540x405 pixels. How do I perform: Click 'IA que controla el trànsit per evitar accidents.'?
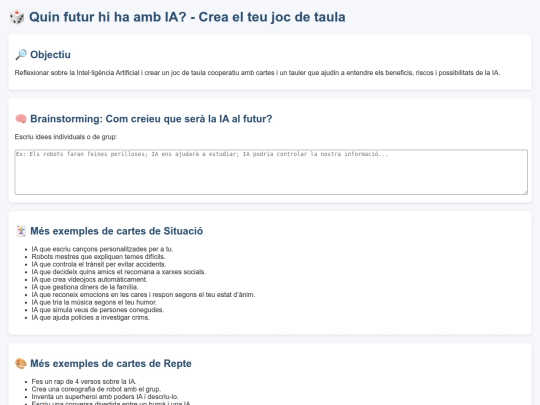pos(99,264)
